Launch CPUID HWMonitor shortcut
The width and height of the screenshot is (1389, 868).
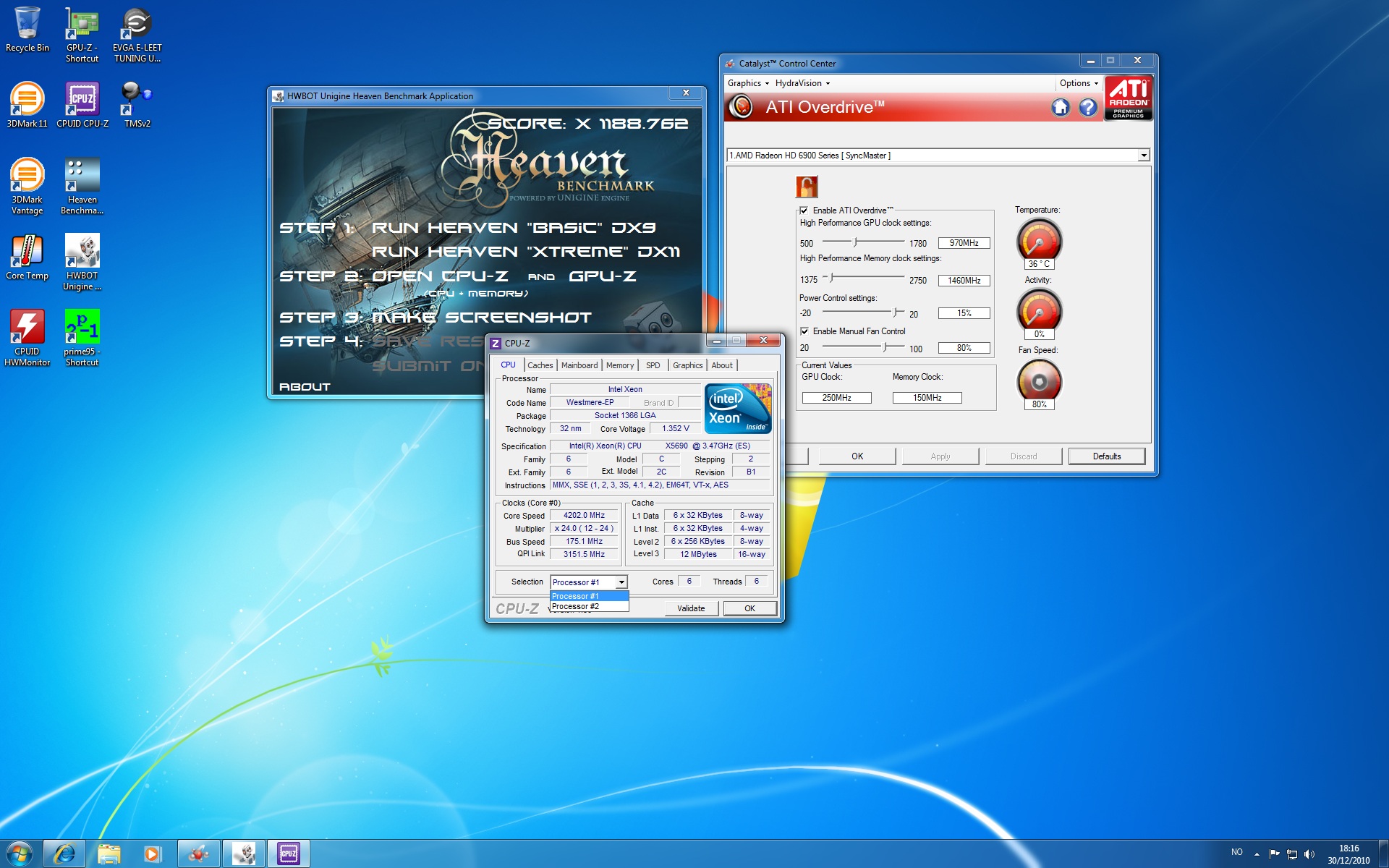[x=27, y=338]
